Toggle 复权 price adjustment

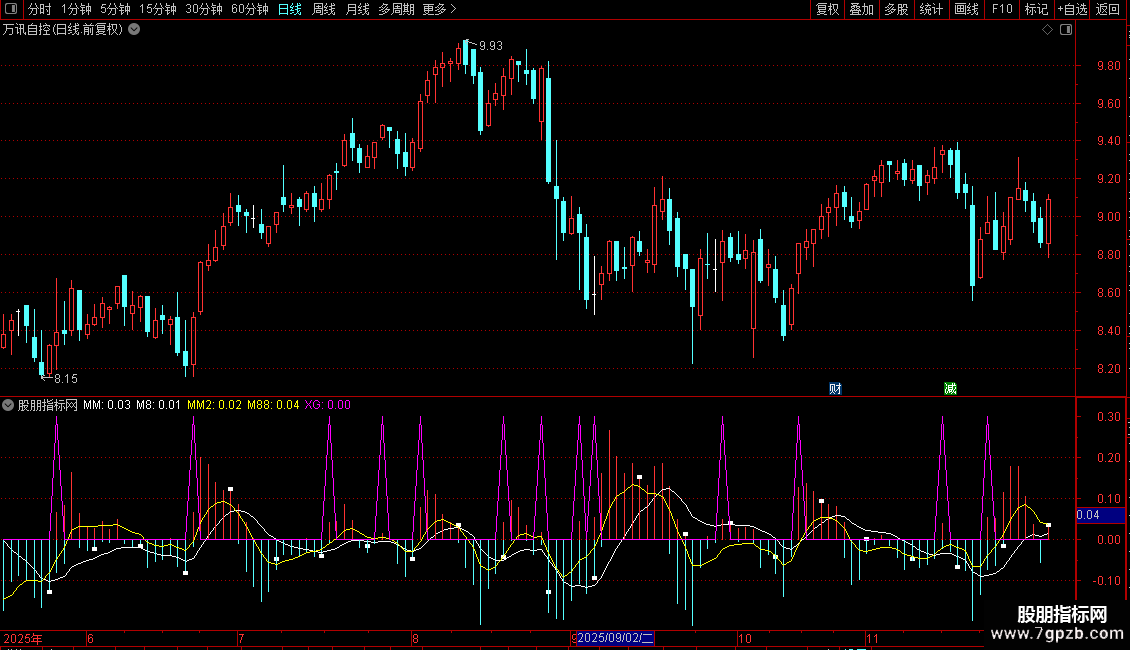coord(827,9)
